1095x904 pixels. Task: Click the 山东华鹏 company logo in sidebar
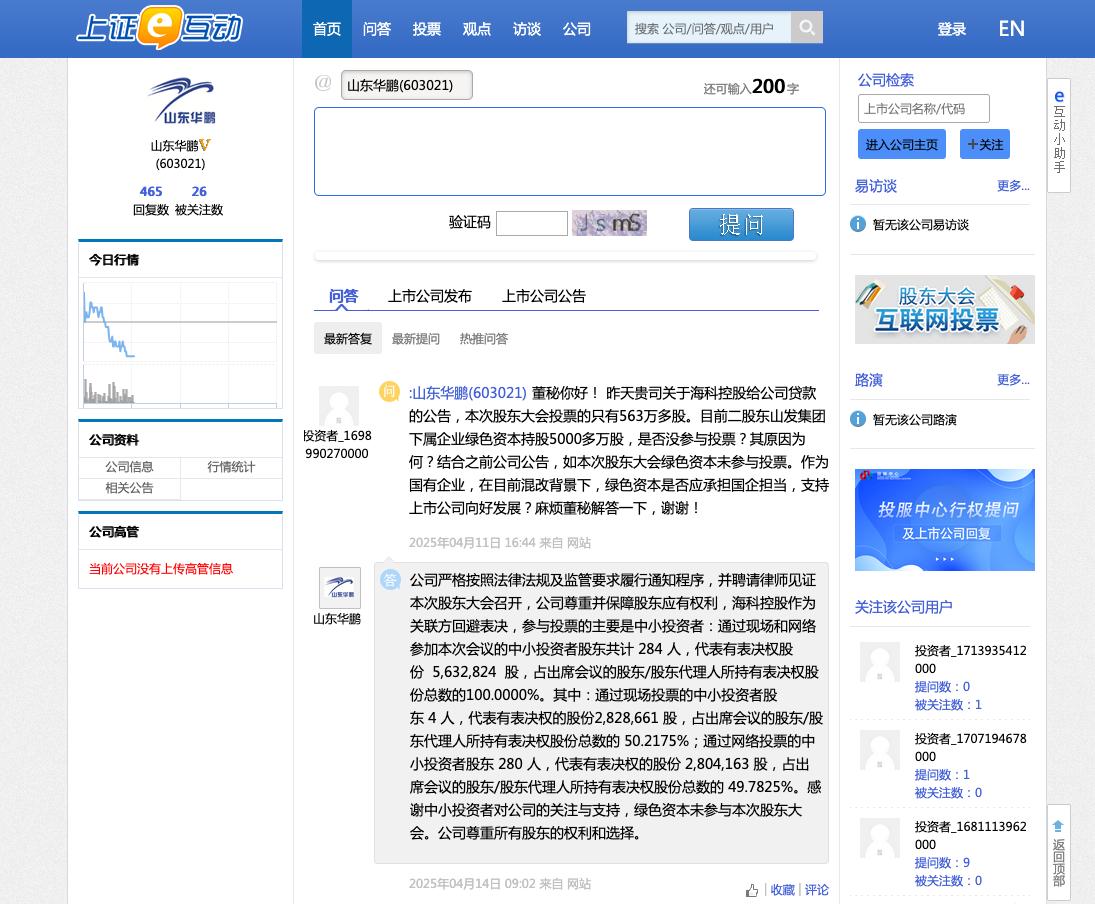coord(181,101)
